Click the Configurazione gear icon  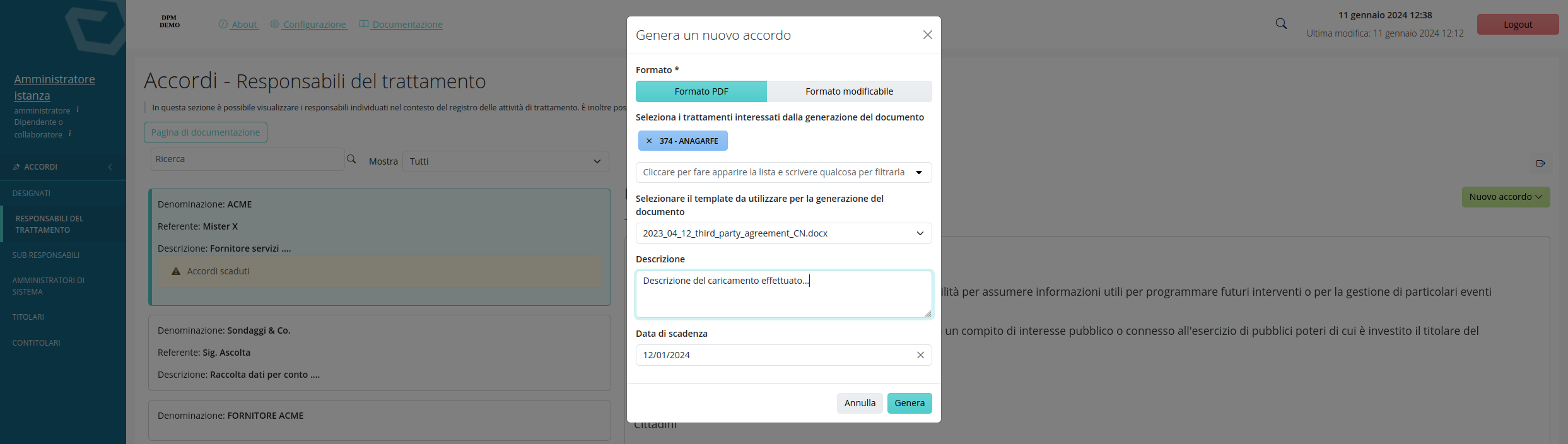(274, 24)
